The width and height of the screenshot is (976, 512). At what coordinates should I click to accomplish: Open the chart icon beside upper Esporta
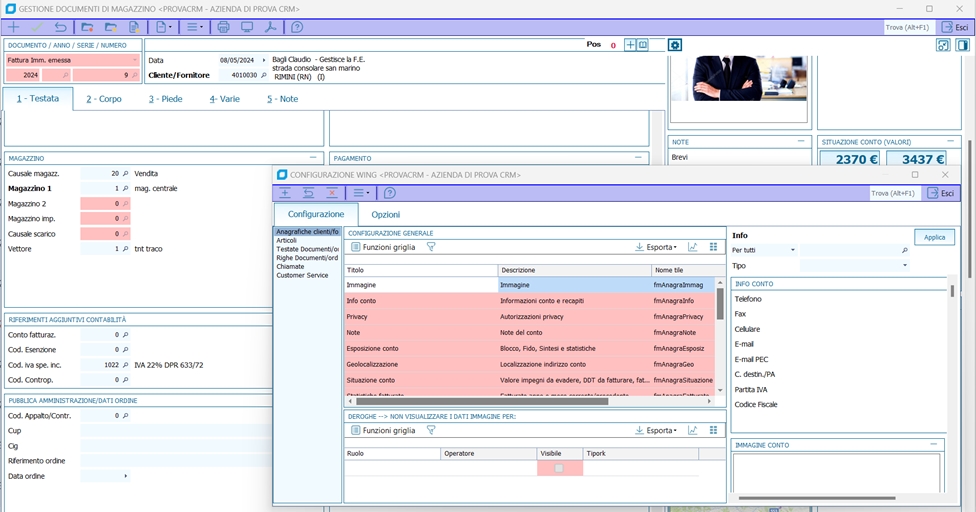tap(692, 247)
